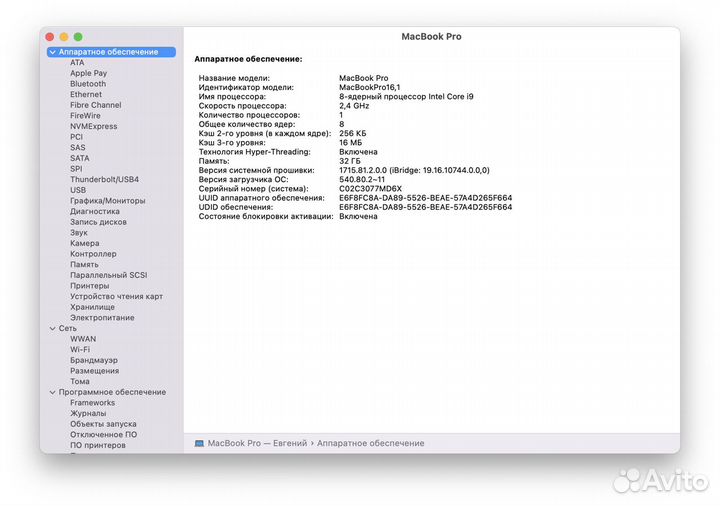The image size is (720, 506).
Task: Select Apple Pay in the sidebar
Action: [x=88, y=73]
